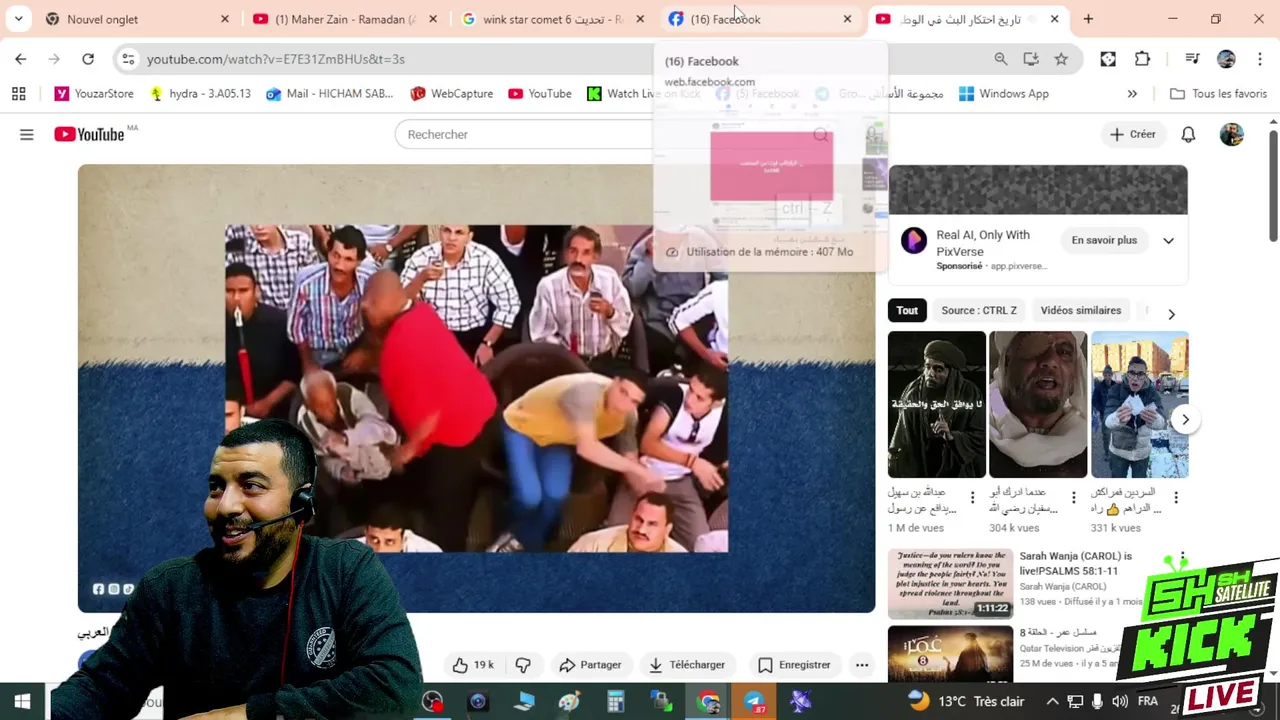Screen dimensions: 1280x720
Task: Open the WebCapture bookmark
Action: [451, 94]
